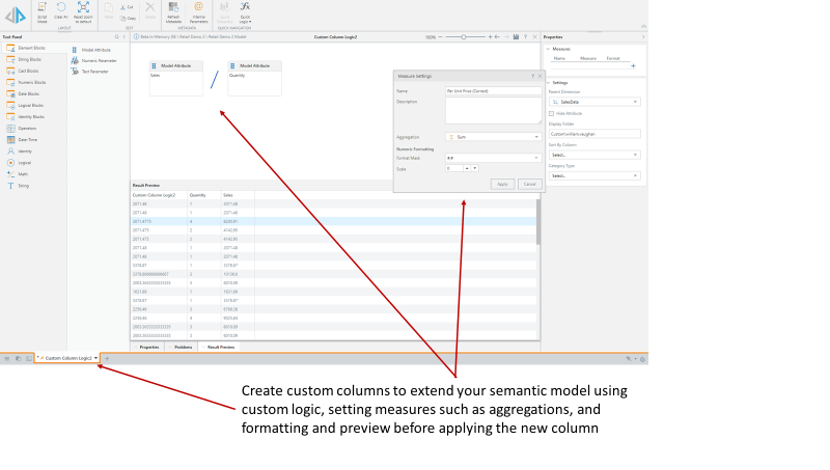Toggle the Hide Attribute checkbox
This screenshot has height=470, width=830.
point(552,113)
